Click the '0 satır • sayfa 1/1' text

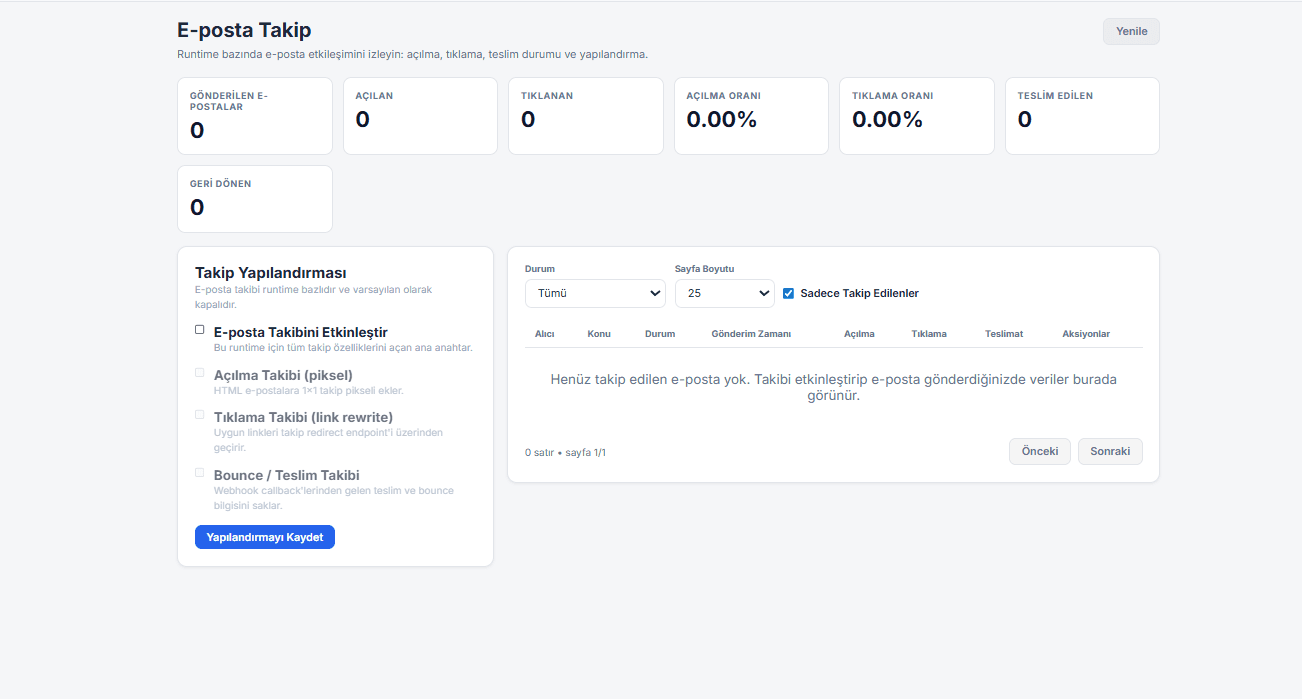(565, 452)
